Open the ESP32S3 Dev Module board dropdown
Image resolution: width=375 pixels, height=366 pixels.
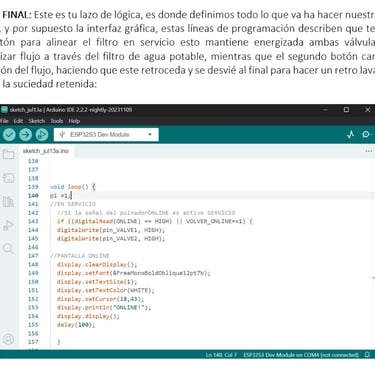coord(106,135)
